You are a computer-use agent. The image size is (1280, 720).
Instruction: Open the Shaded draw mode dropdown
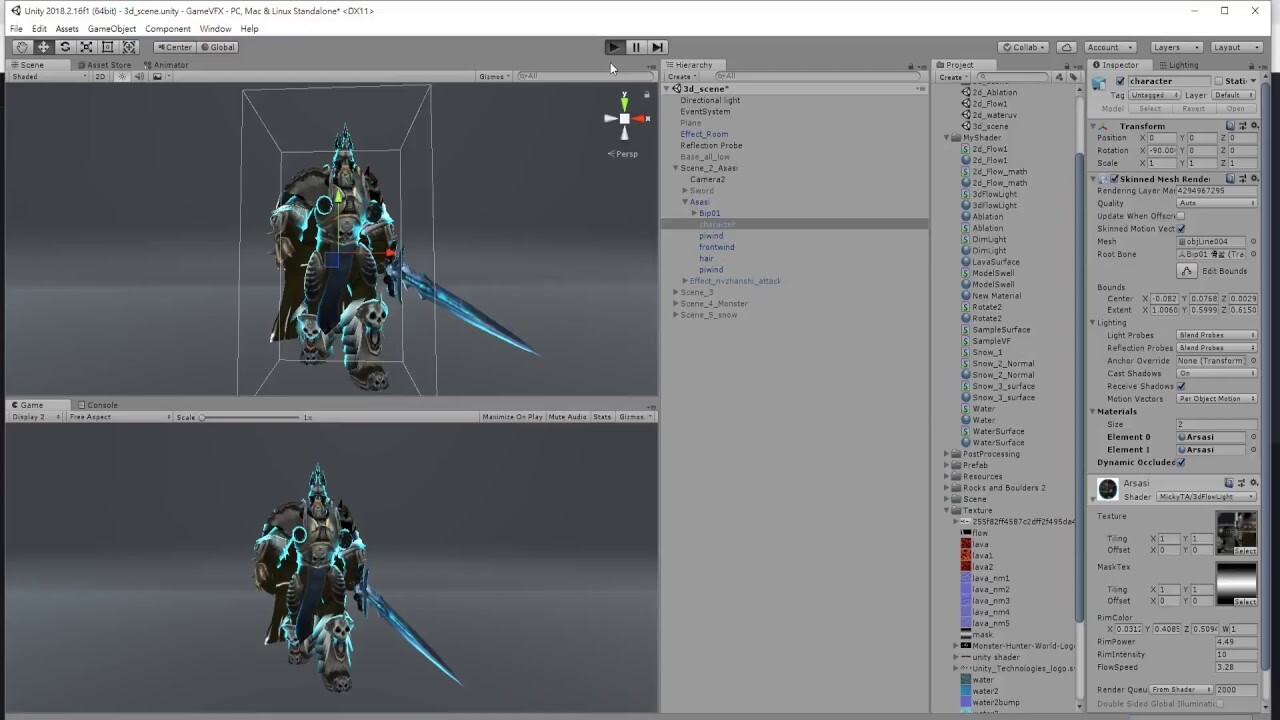49,76
